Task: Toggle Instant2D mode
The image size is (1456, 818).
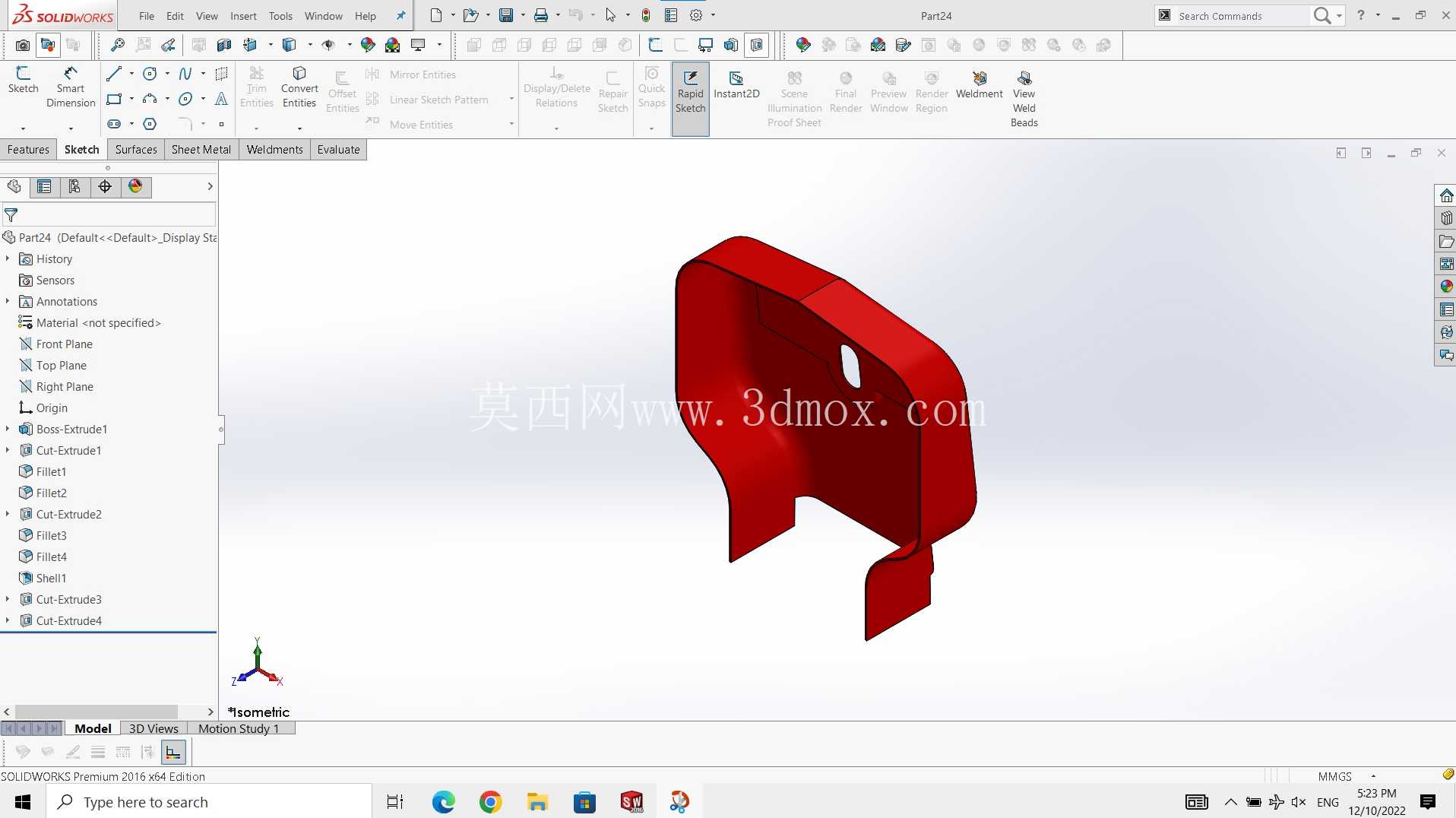Action: (x=736, y=84)
